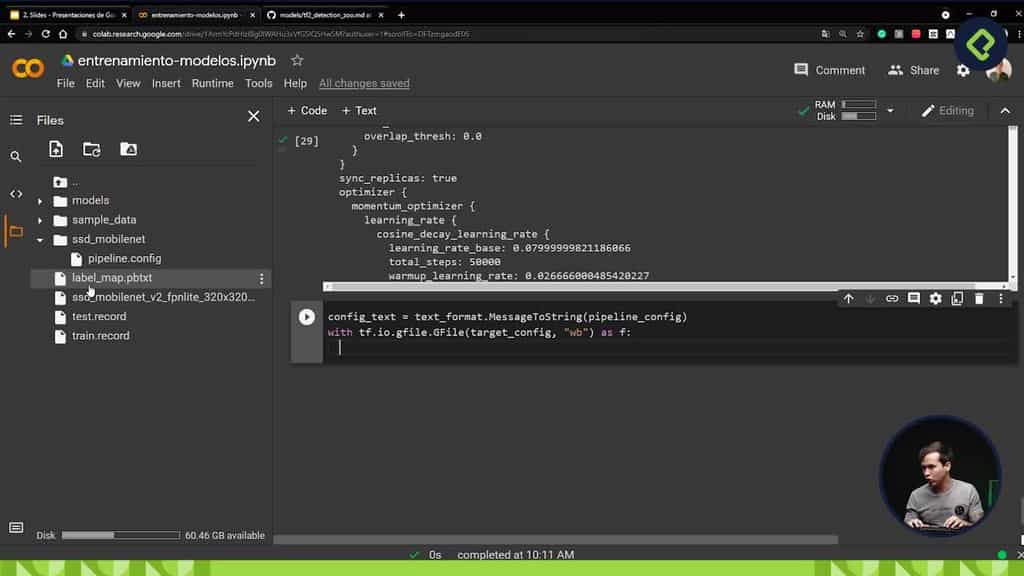
Task: Open the cell settings gear
Action: [x=935, y=298]
